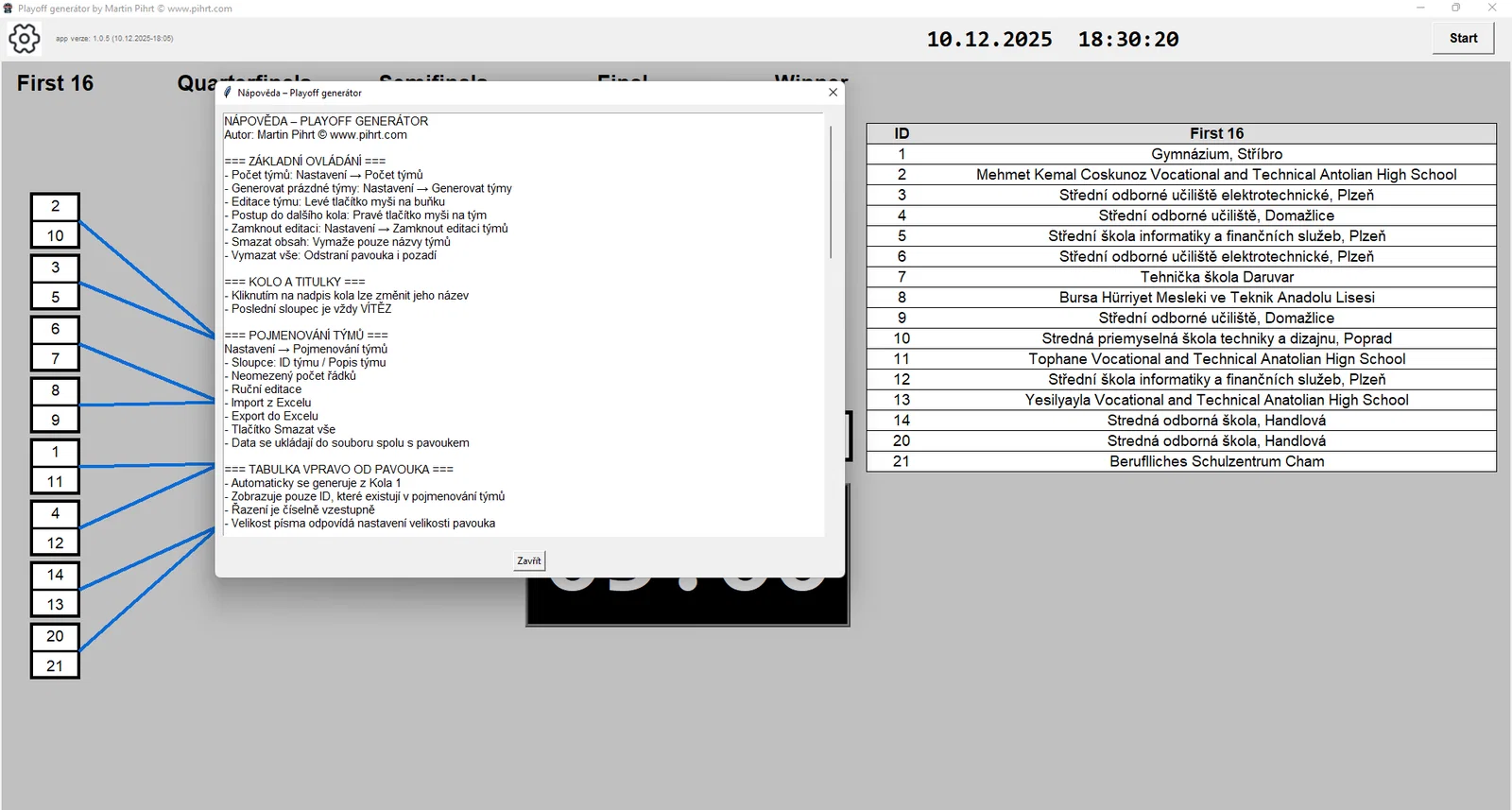Select team box 6 in the bracket
This screenshot has height=810, width=1512.
point(55,330)
